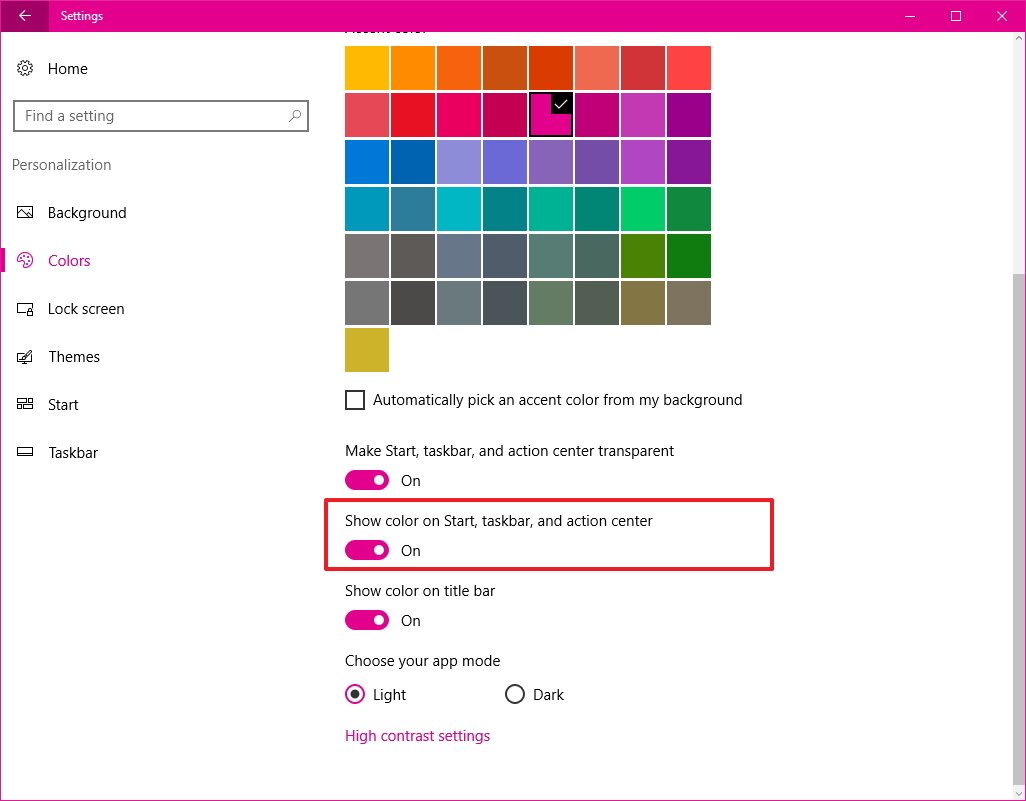Click the Background picture icon in sidebar
This screenshot has width=1026, height=801.
[x=26, y=213]
